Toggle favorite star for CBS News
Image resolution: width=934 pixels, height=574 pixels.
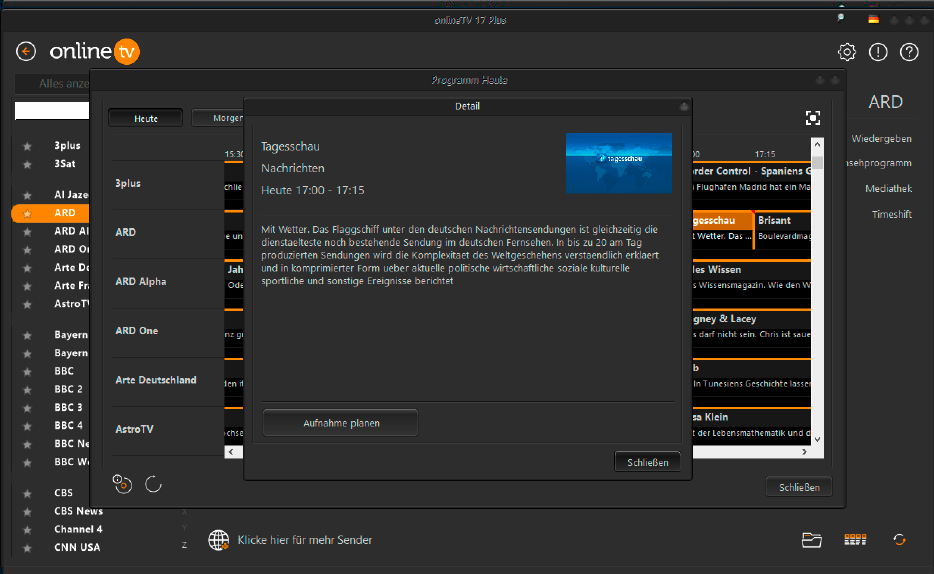click(x=27, y=512)
